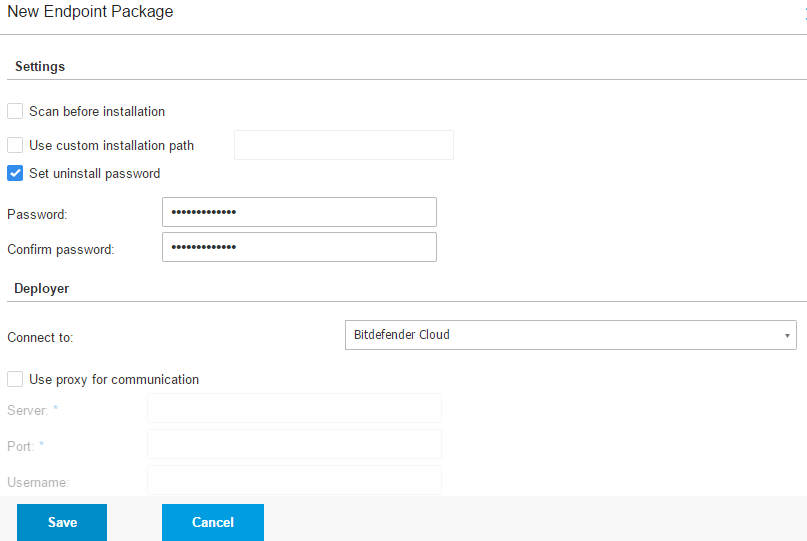This screenshot has width=807, height=541.
Task: Select the proxy Port input field
Action: [x=294, y=444]
